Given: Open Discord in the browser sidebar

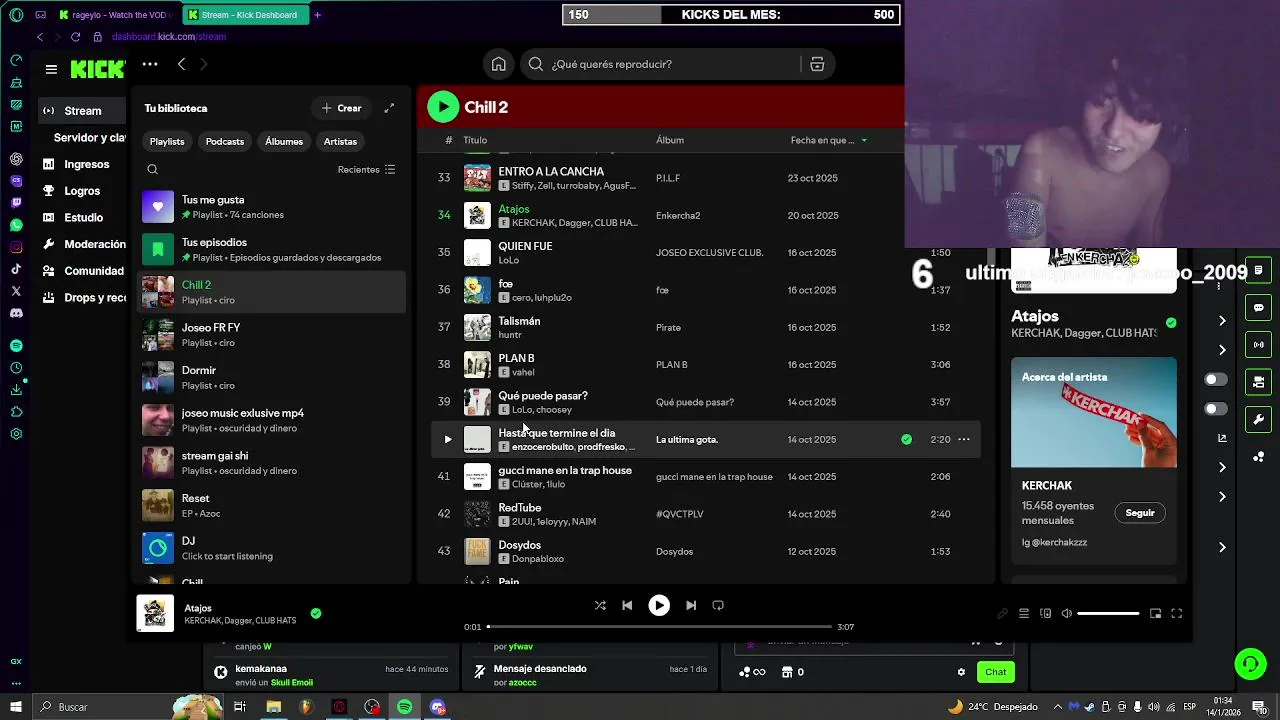Looking at the screenshot, I should pos(16,313).
